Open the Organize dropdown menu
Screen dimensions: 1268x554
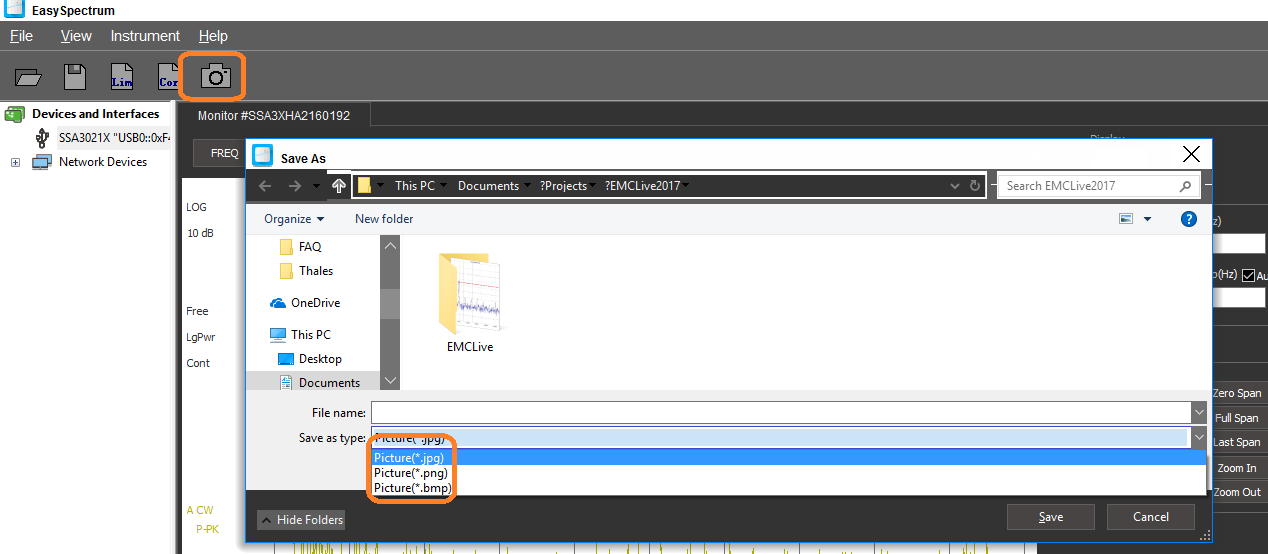point(293,219)
